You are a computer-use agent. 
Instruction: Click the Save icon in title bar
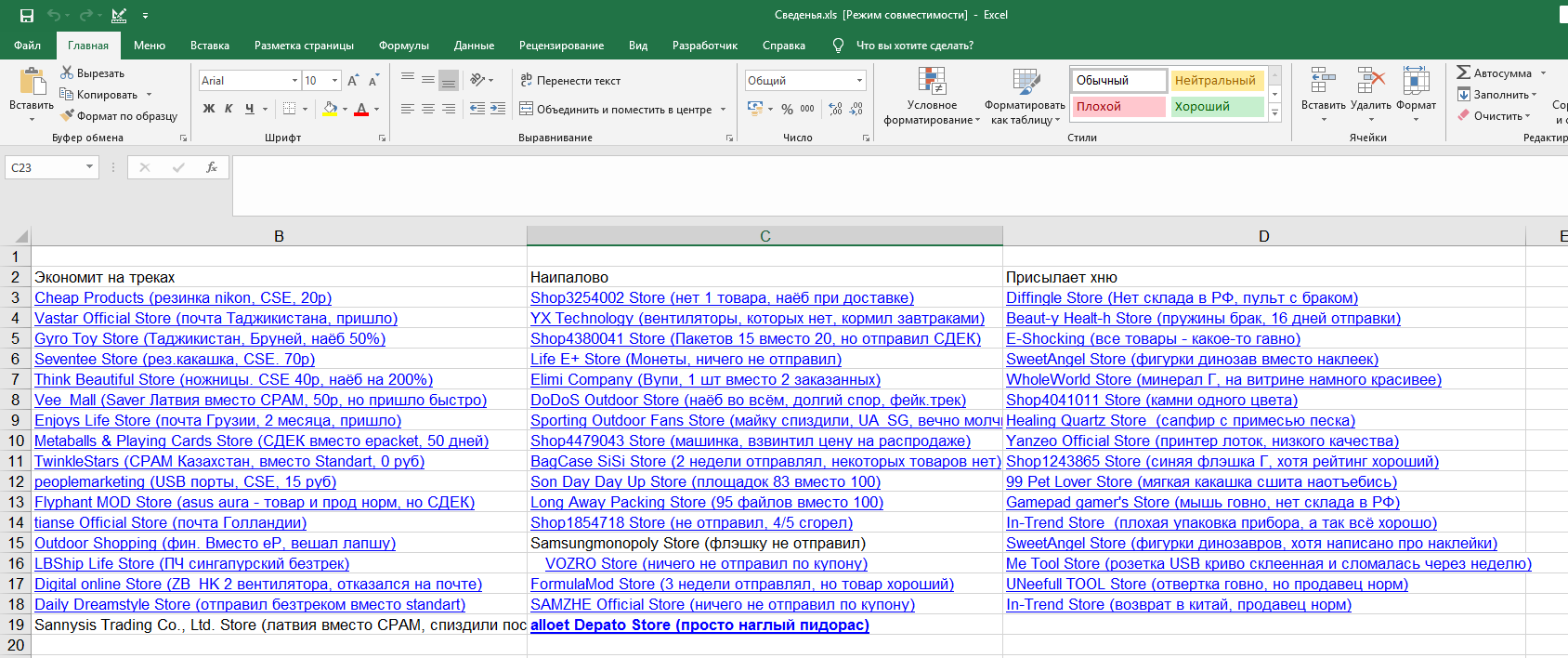pyautogui.click(x=27, y=16)
